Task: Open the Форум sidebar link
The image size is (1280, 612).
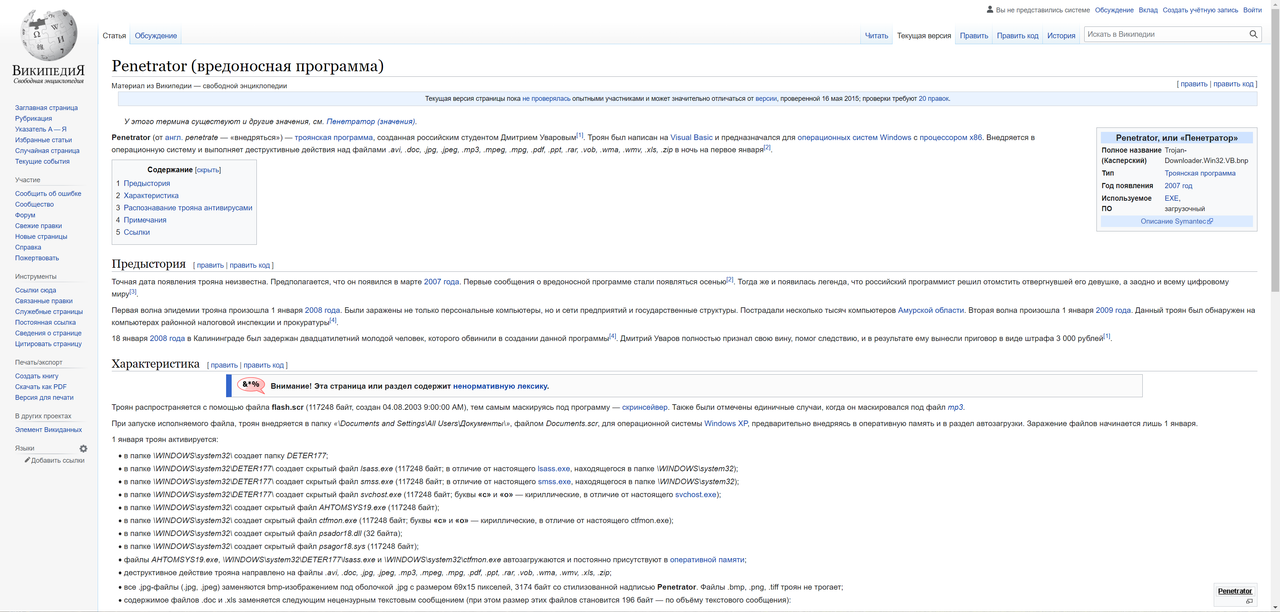Action: coord(25,215)
